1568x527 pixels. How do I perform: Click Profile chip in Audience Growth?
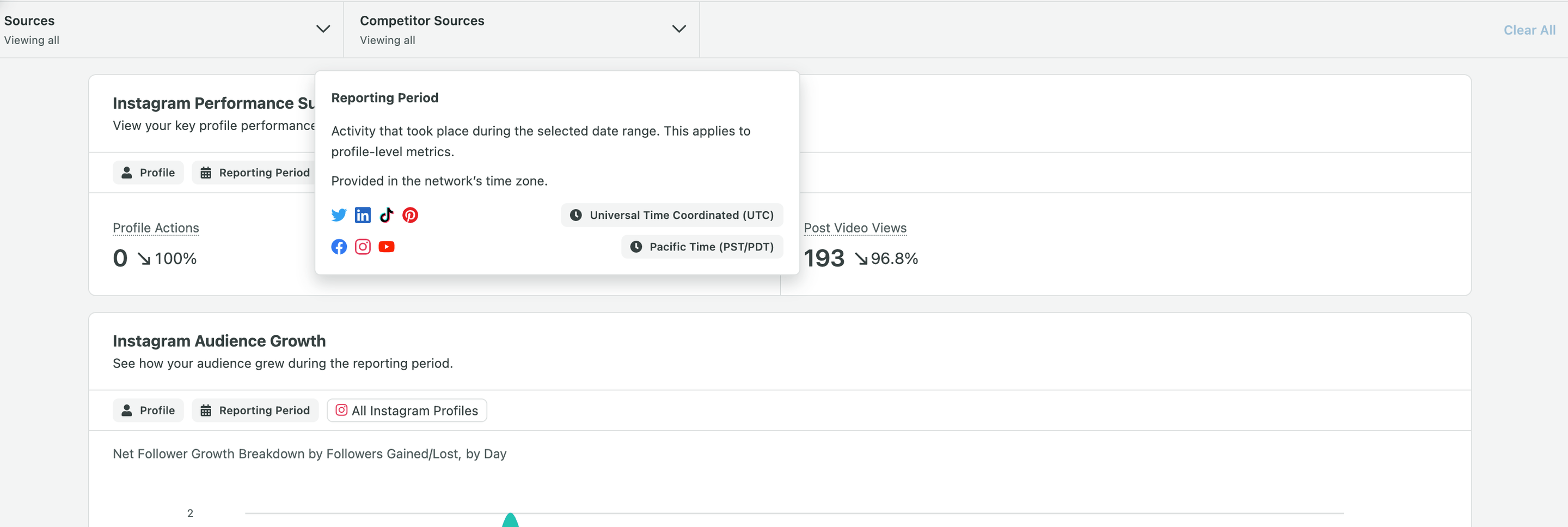tap(148, 411)
